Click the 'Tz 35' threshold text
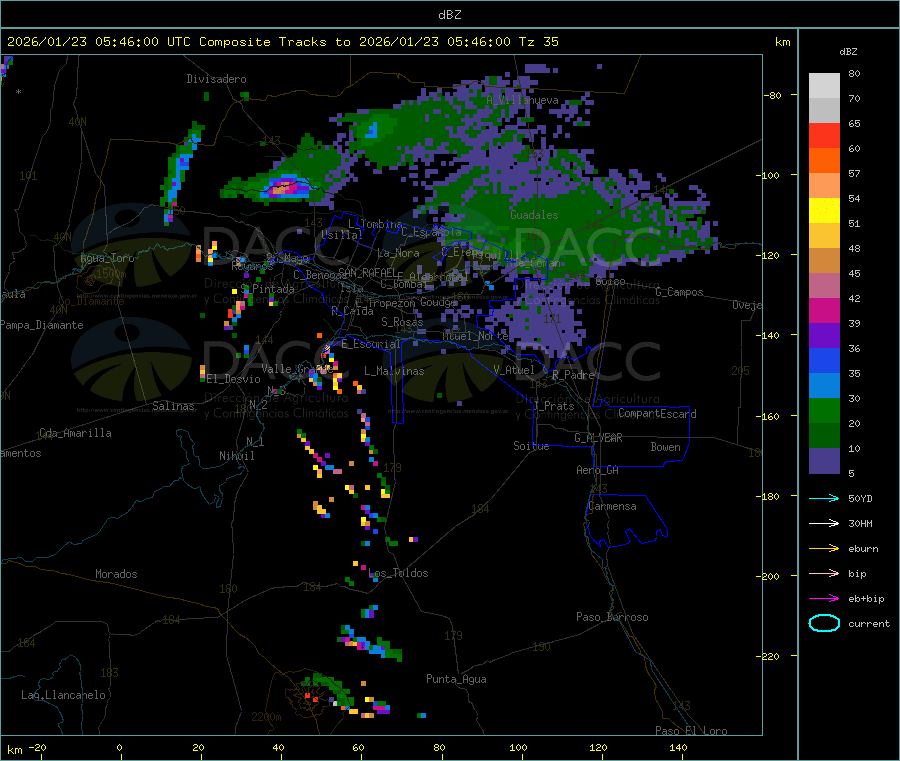The height and width of the screenshot is (761, 900). 538,42
